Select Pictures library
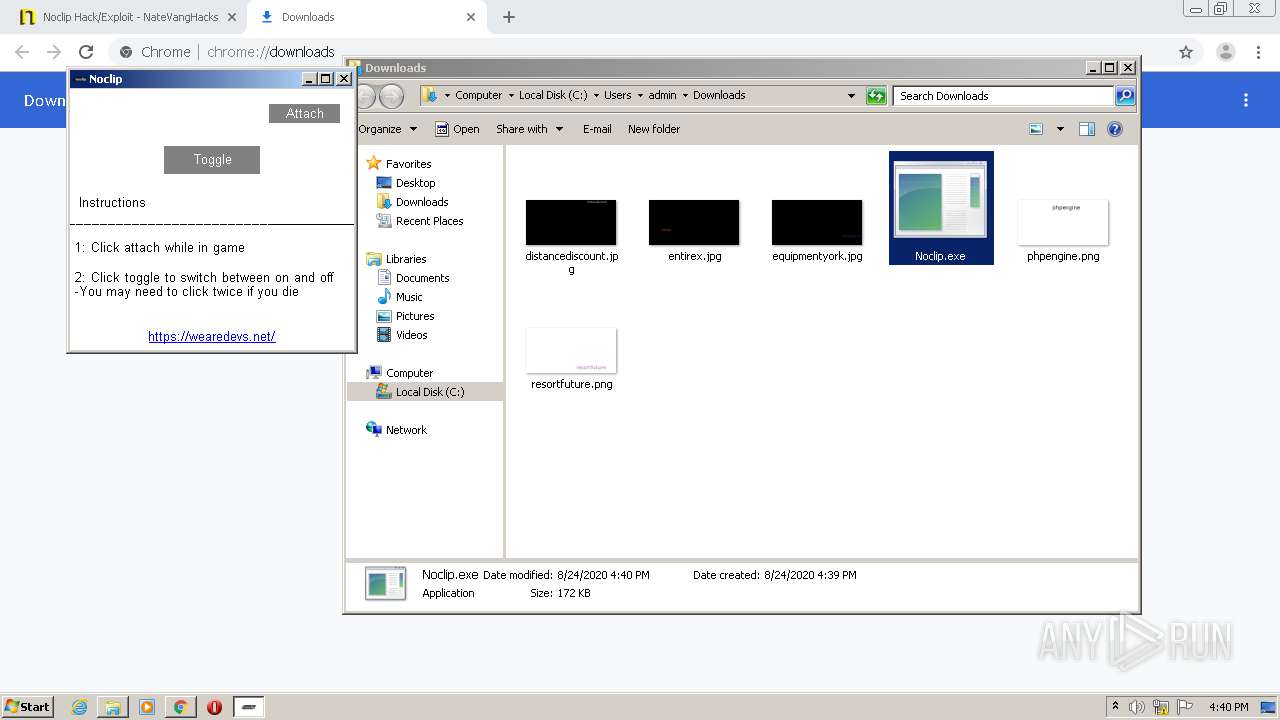Screen dimensions: 1280x720 coord(414,316)
